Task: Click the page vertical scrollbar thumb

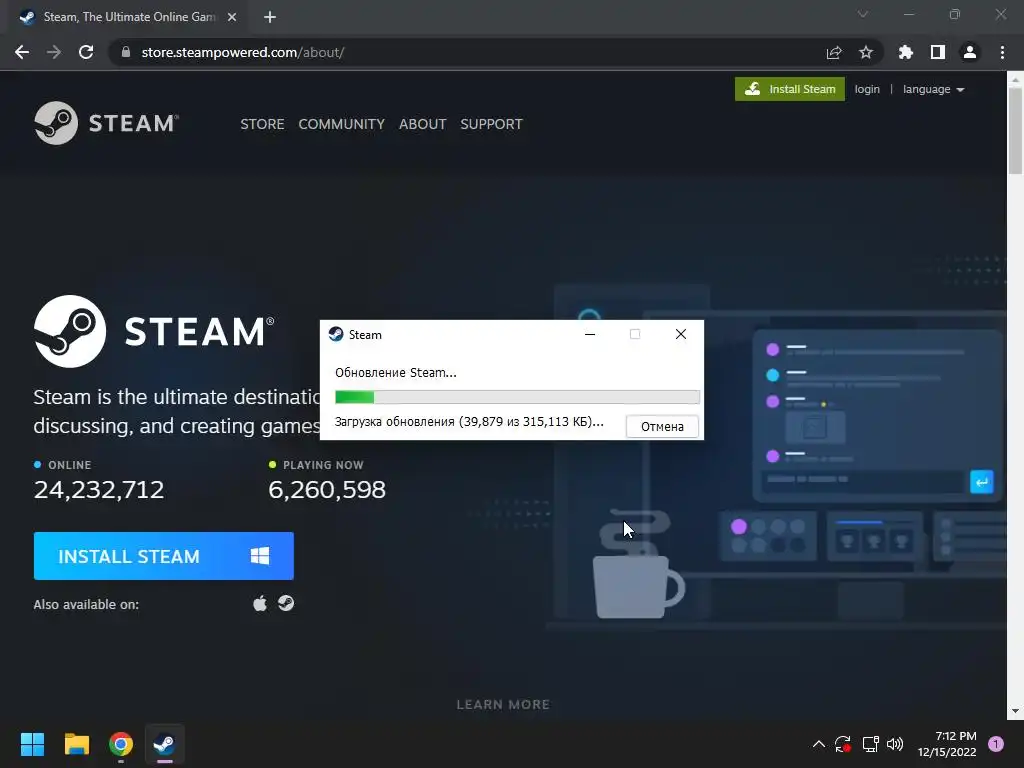Action: click(x=1015, y=131)
